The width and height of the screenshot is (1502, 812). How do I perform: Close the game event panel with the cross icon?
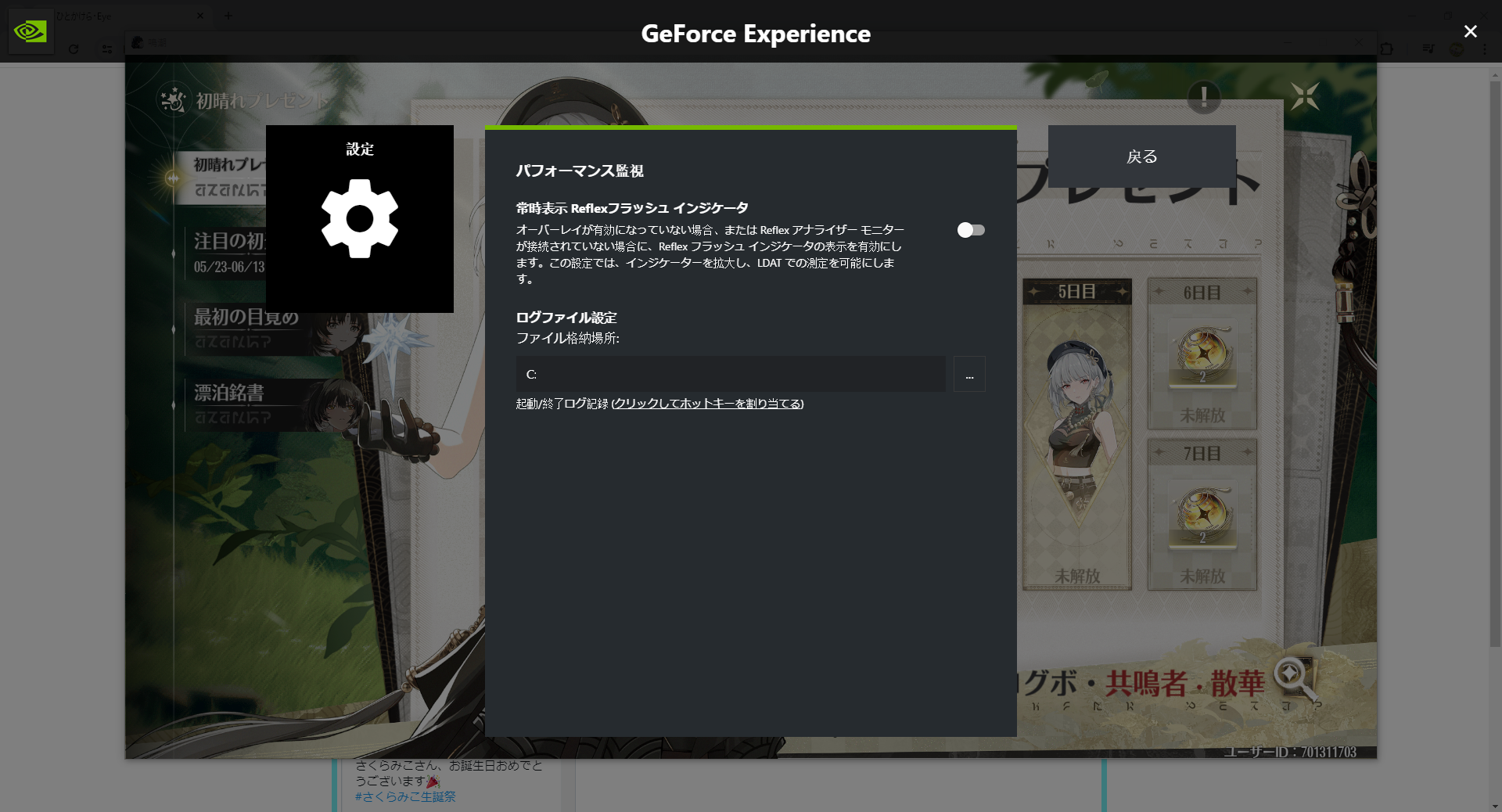click(x=1305, y=97)
